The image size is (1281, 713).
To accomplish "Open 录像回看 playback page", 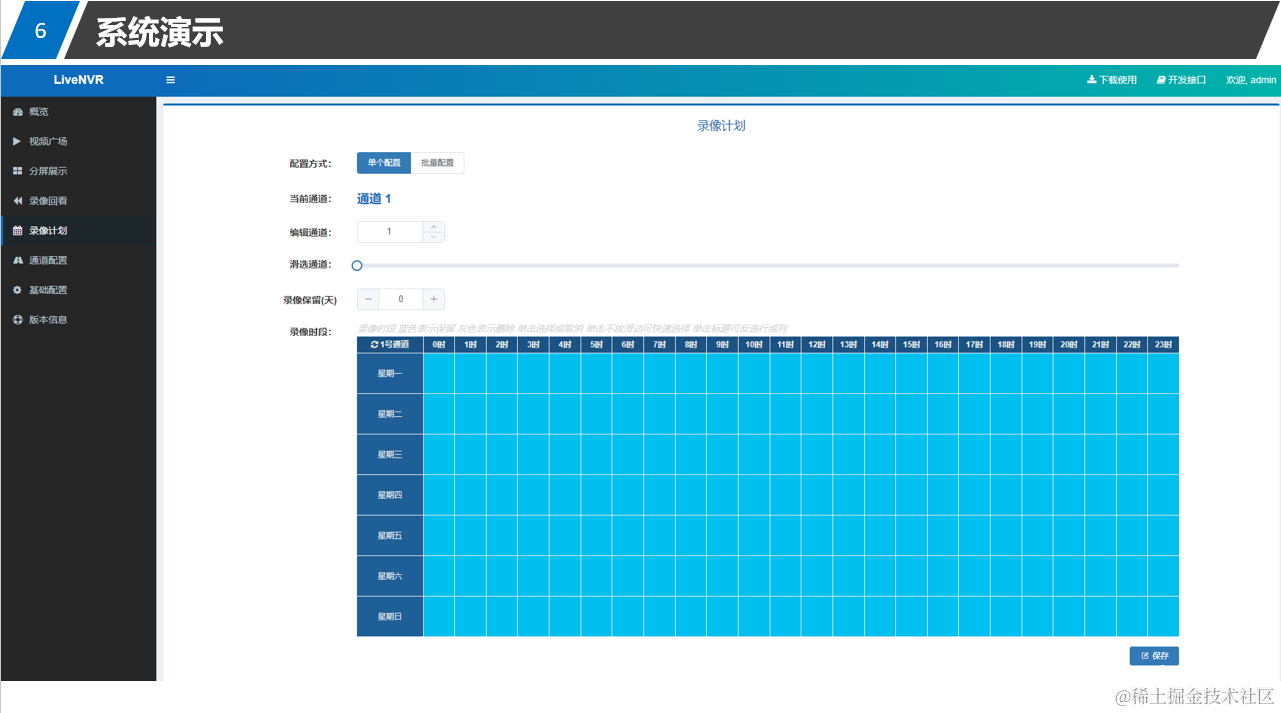I will click(78, 201).
